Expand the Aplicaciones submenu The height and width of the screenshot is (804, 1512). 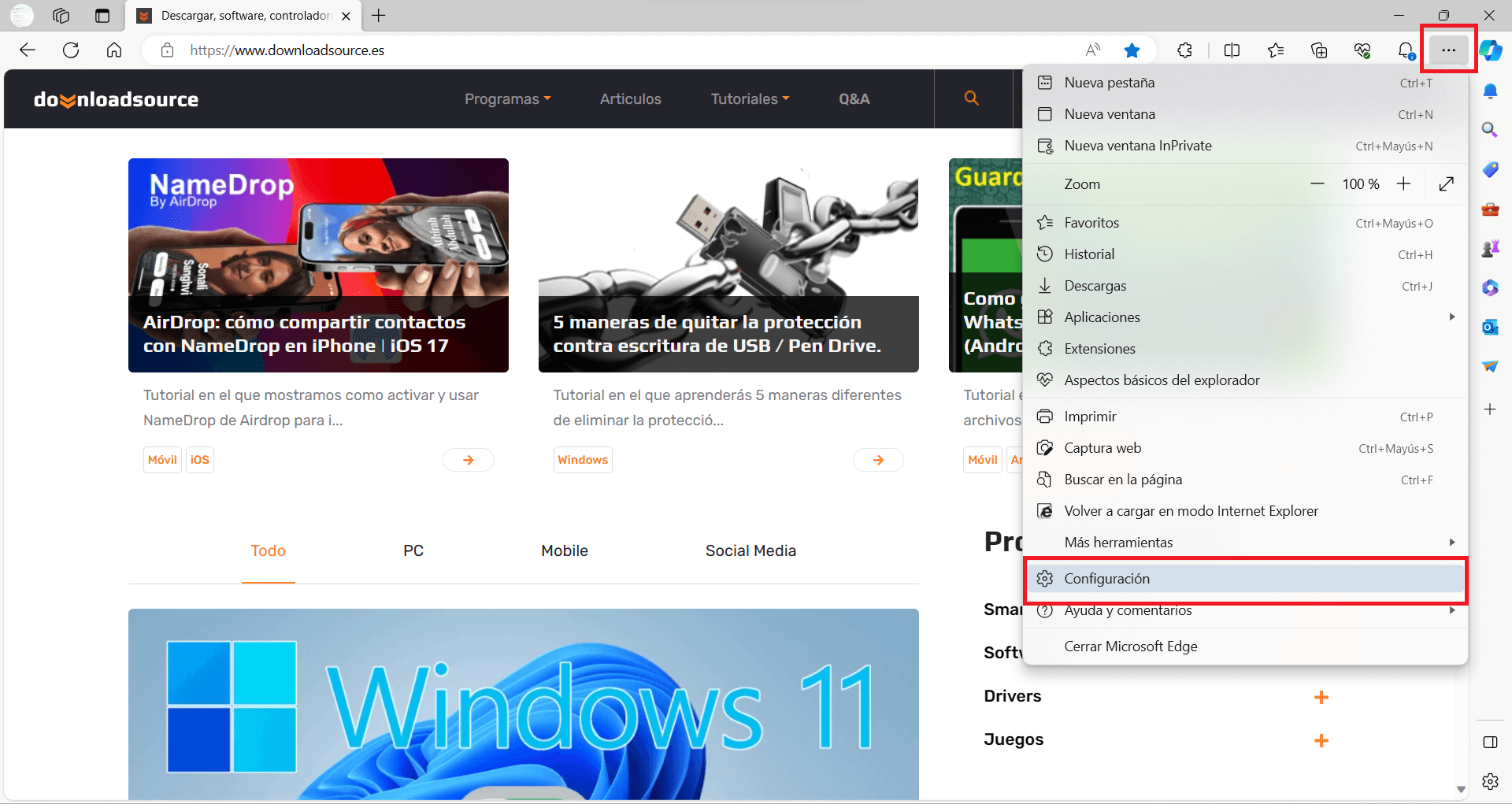point(1452,317)
